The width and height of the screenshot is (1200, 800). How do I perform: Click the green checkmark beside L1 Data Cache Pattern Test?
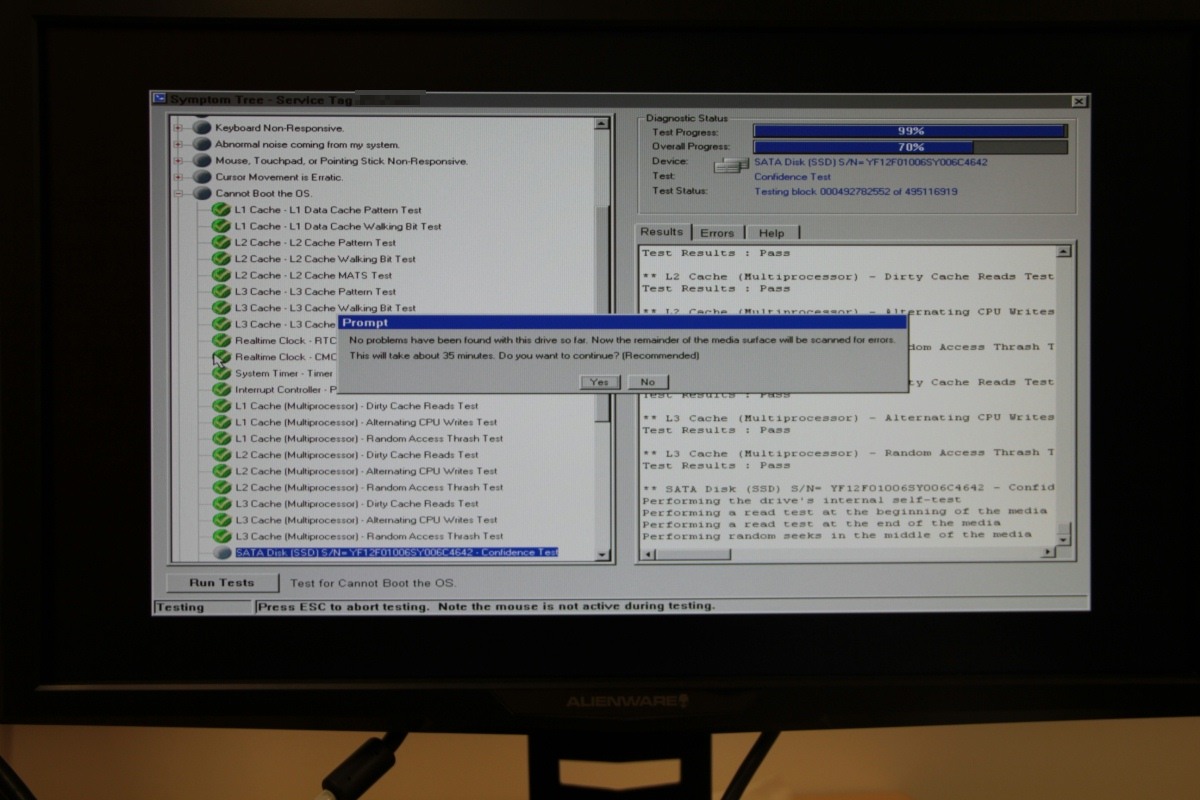221,210
